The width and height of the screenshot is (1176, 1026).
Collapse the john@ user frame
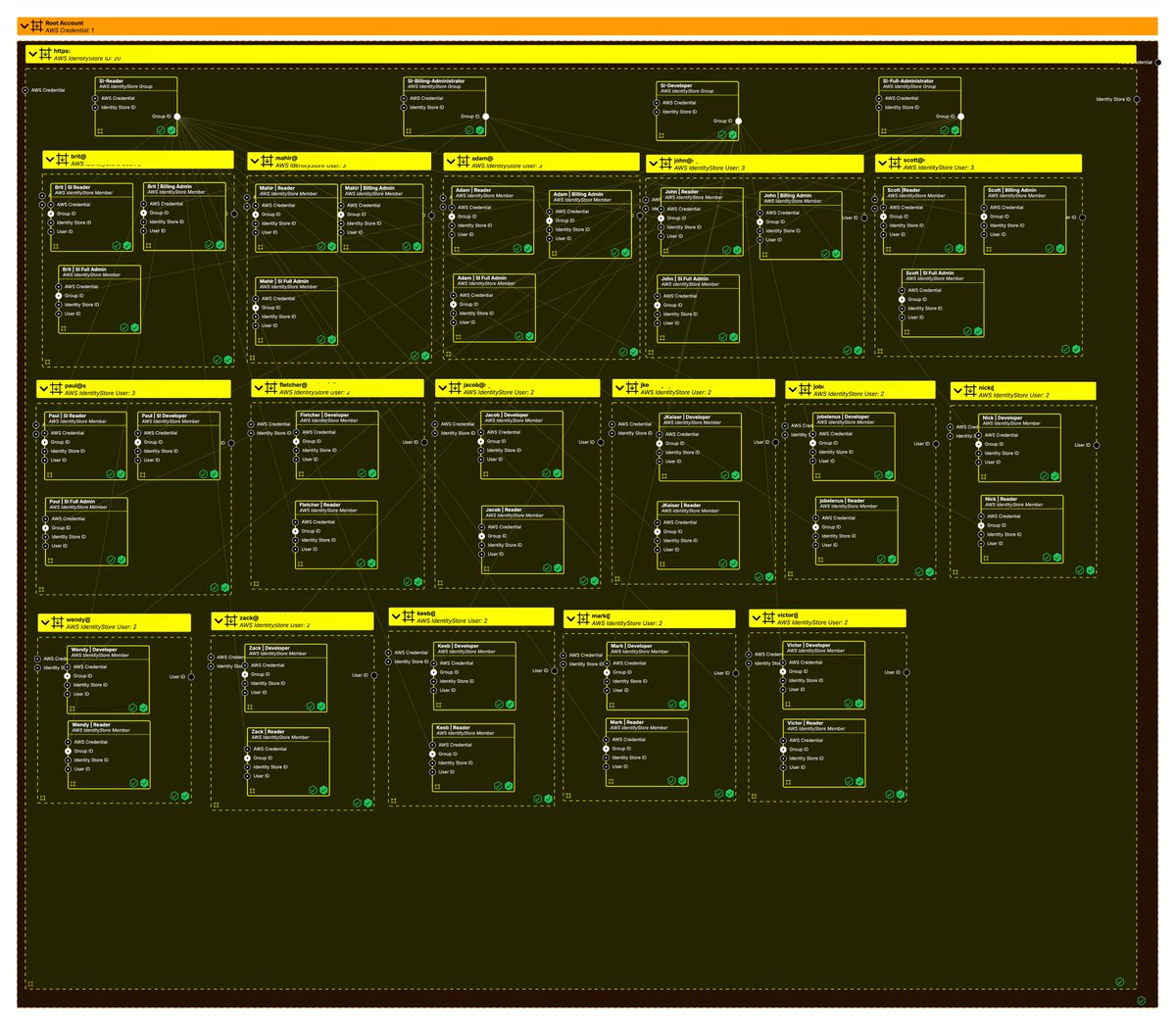[653, 164]
